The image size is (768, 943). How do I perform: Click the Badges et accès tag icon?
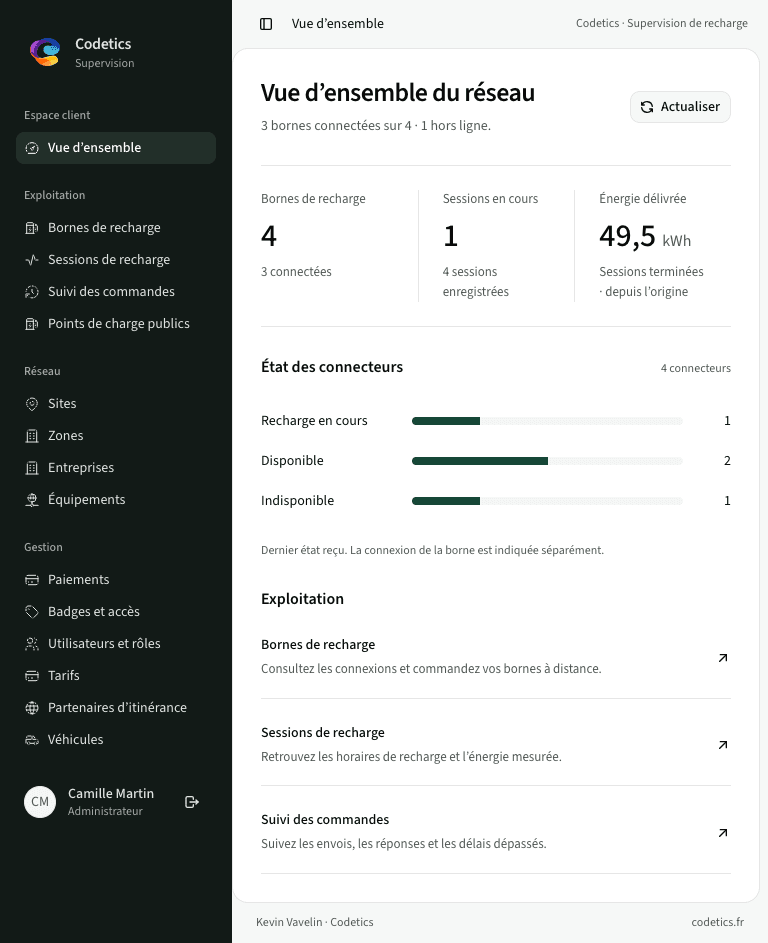32,612
